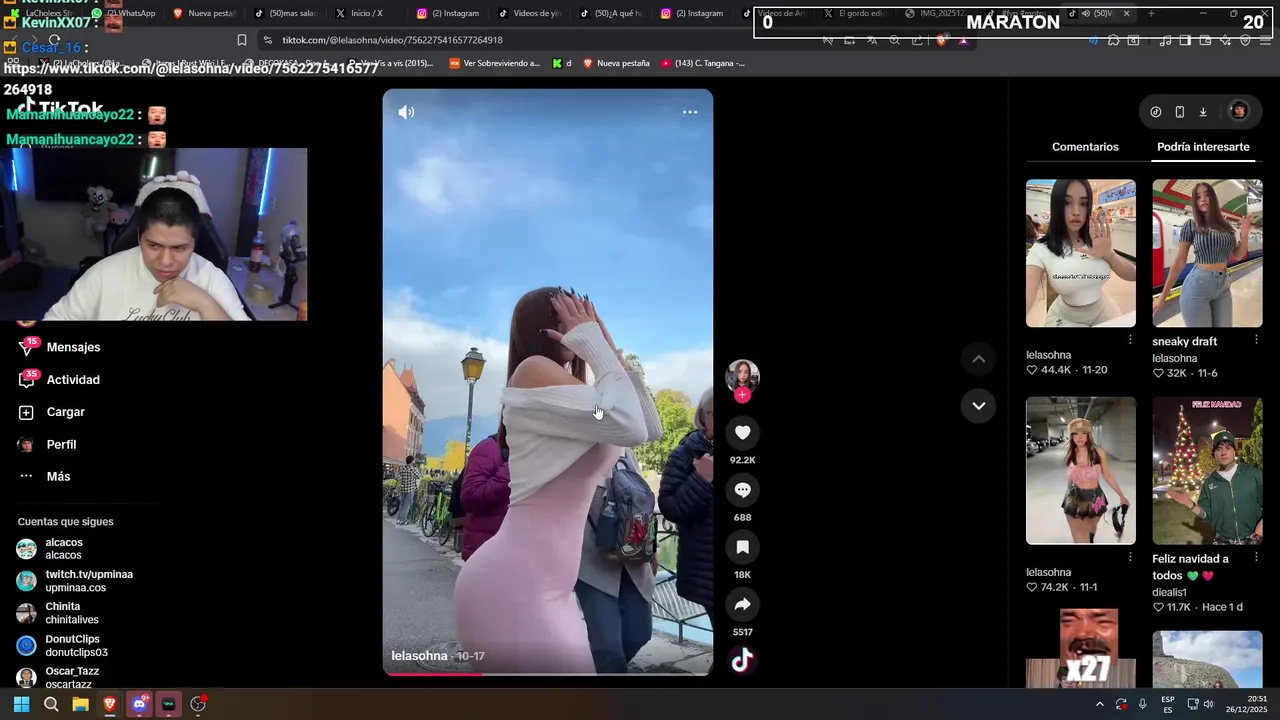Image resolution: width=1280 pixels, height=720 pixels.
Task: Open Mensajes in the TikTok sidebar
Action: click(60, 347)
